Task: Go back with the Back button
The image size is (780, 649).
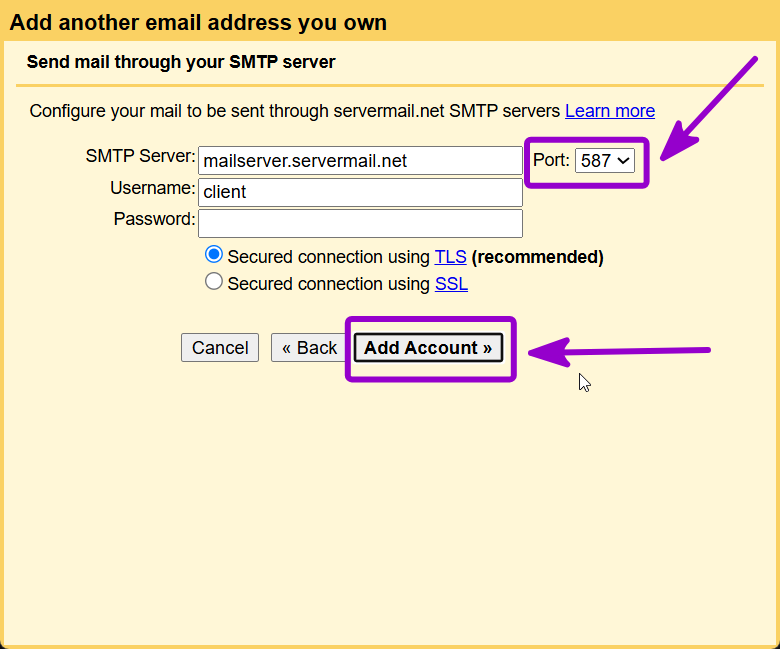Action: tap(309, 347)
